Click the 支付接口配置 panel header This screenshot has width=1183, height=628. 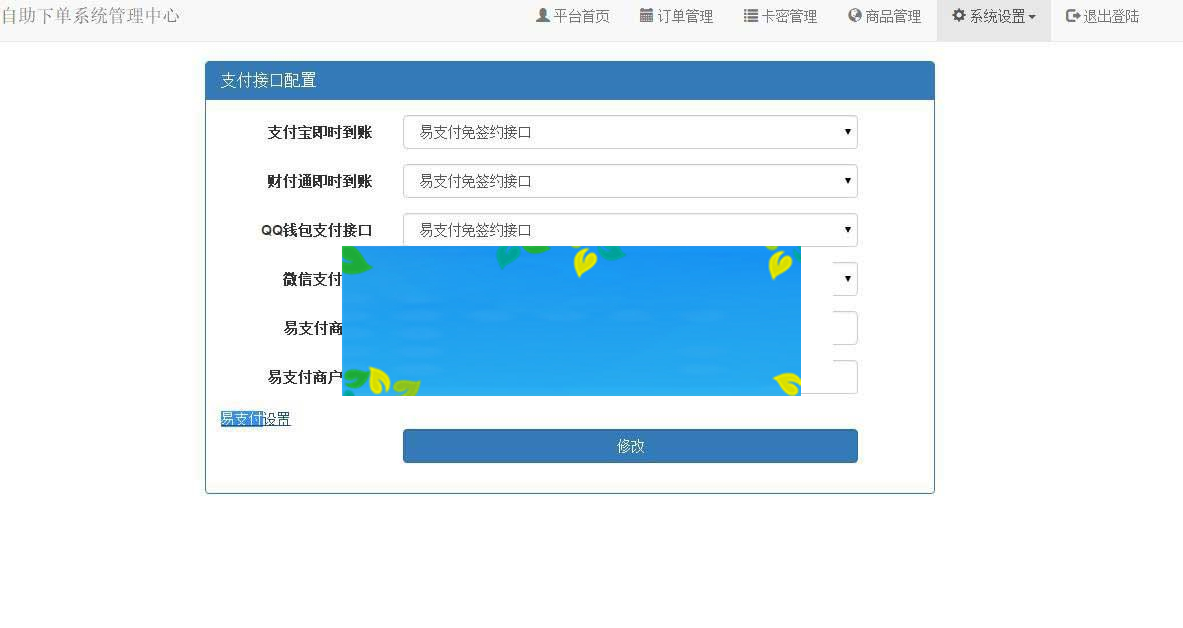269,80
